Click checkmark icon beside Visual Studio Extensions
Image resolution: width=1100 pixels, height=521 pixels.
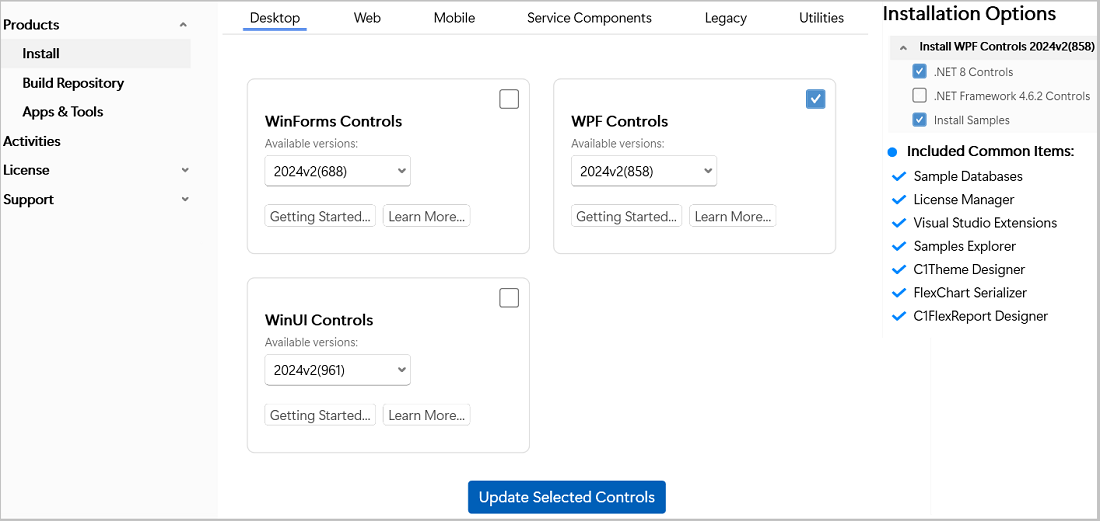click(898, 223)
